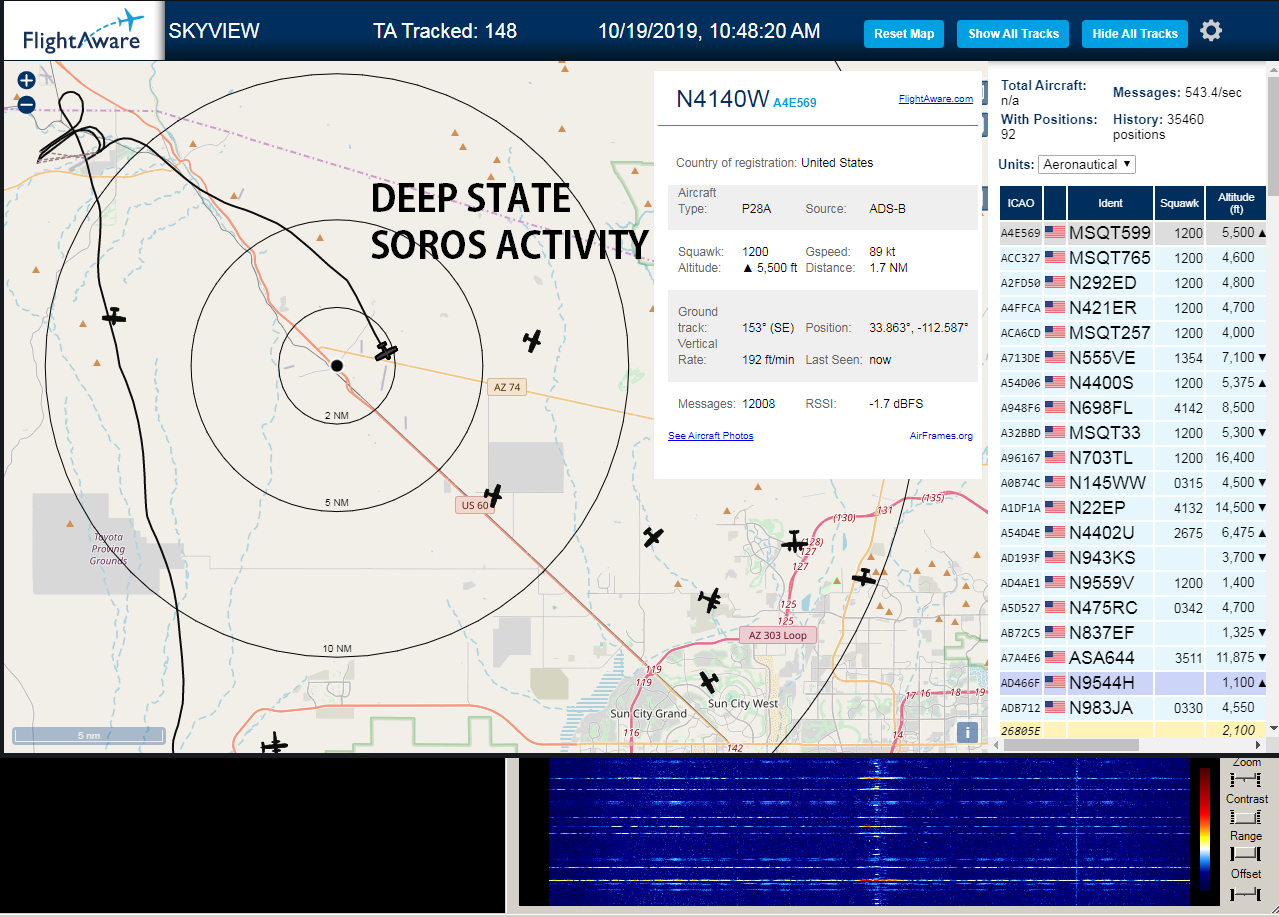The image size is (1279, 917).
Task: Select the N837EF aircraft row
Action: click(x=1134, y=633)
